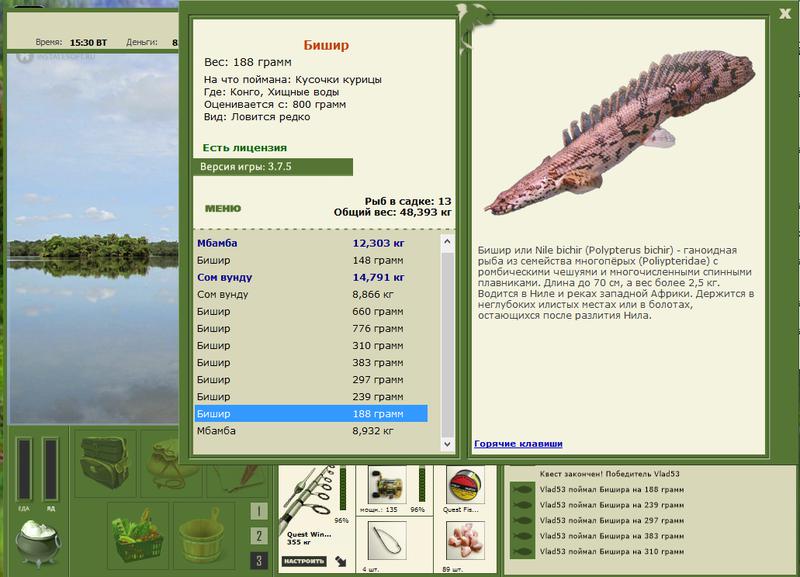Open the backpack inventory icon

click(x=105, y=462)
